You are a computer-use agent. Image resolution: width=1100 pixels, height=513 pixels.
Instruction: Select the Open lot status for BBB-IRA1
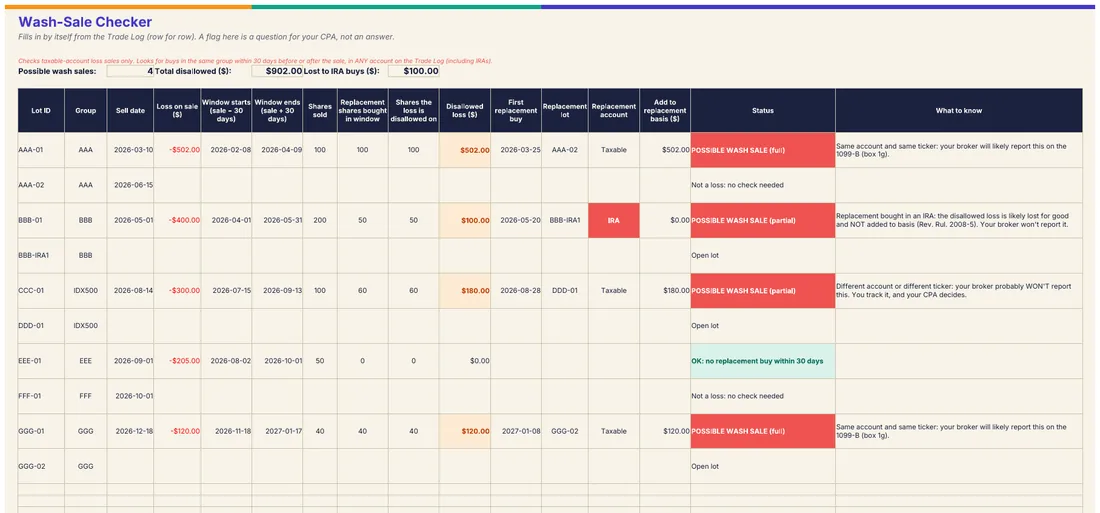point(763,255)
